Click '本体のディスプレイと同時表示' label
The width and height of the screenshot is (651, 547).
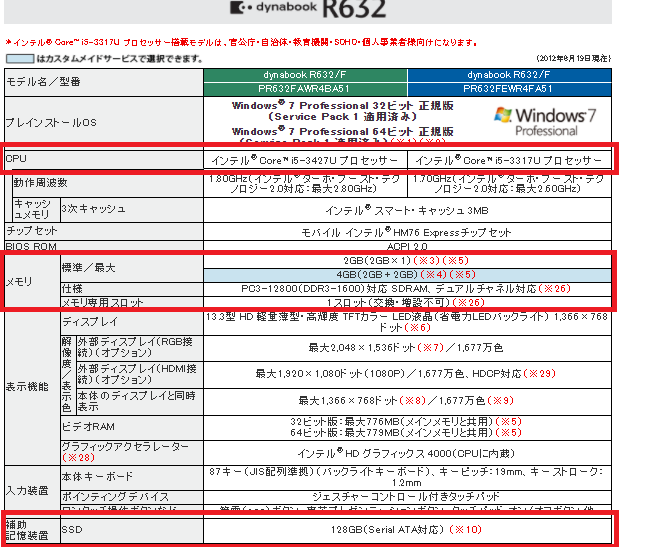point(136,401)
